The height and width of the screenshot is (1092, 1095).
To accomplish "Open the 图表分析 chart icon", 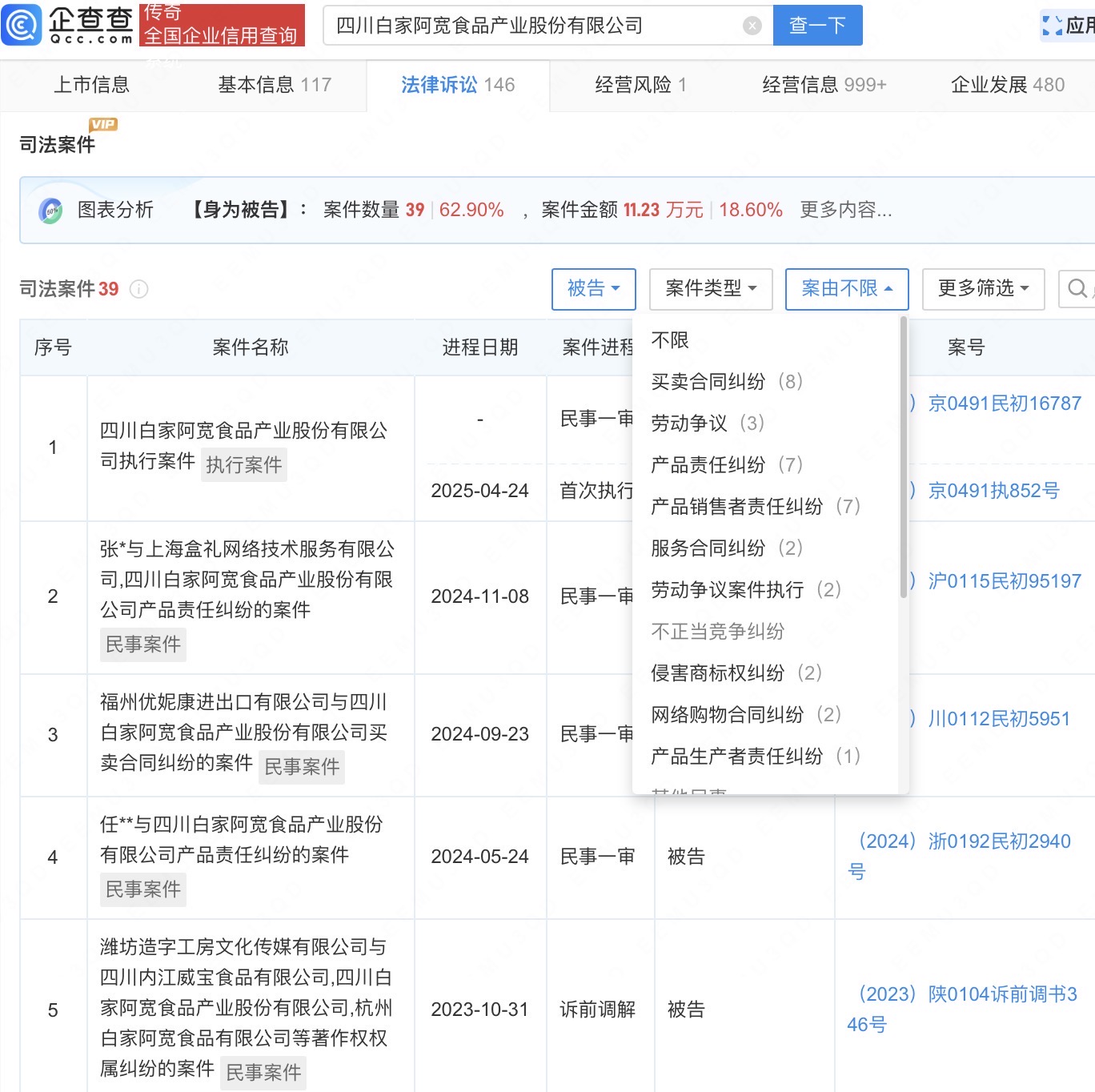I will point(50,211).
